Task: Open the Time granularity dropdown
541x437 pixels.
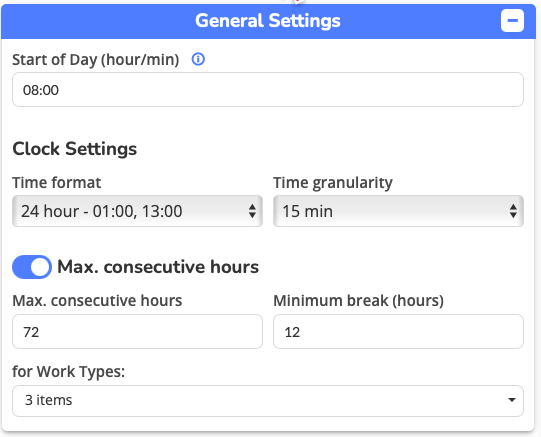Action: (x=399, y=211)
